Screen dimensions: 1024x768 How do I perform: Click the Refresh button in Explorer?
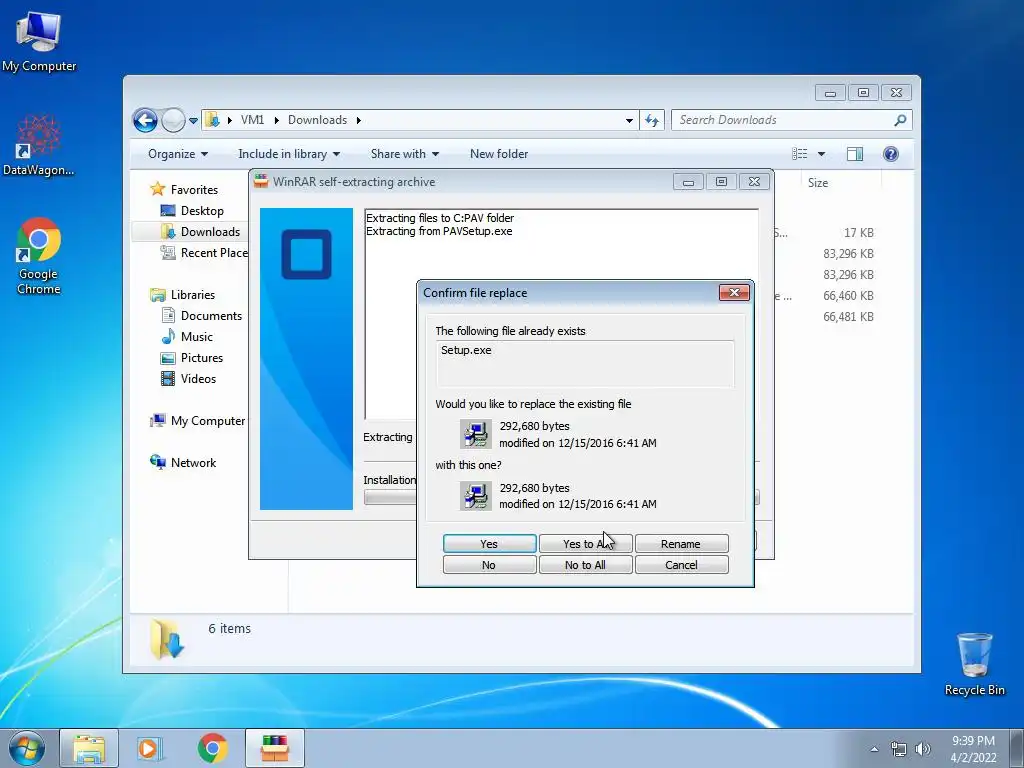[652, 120]
